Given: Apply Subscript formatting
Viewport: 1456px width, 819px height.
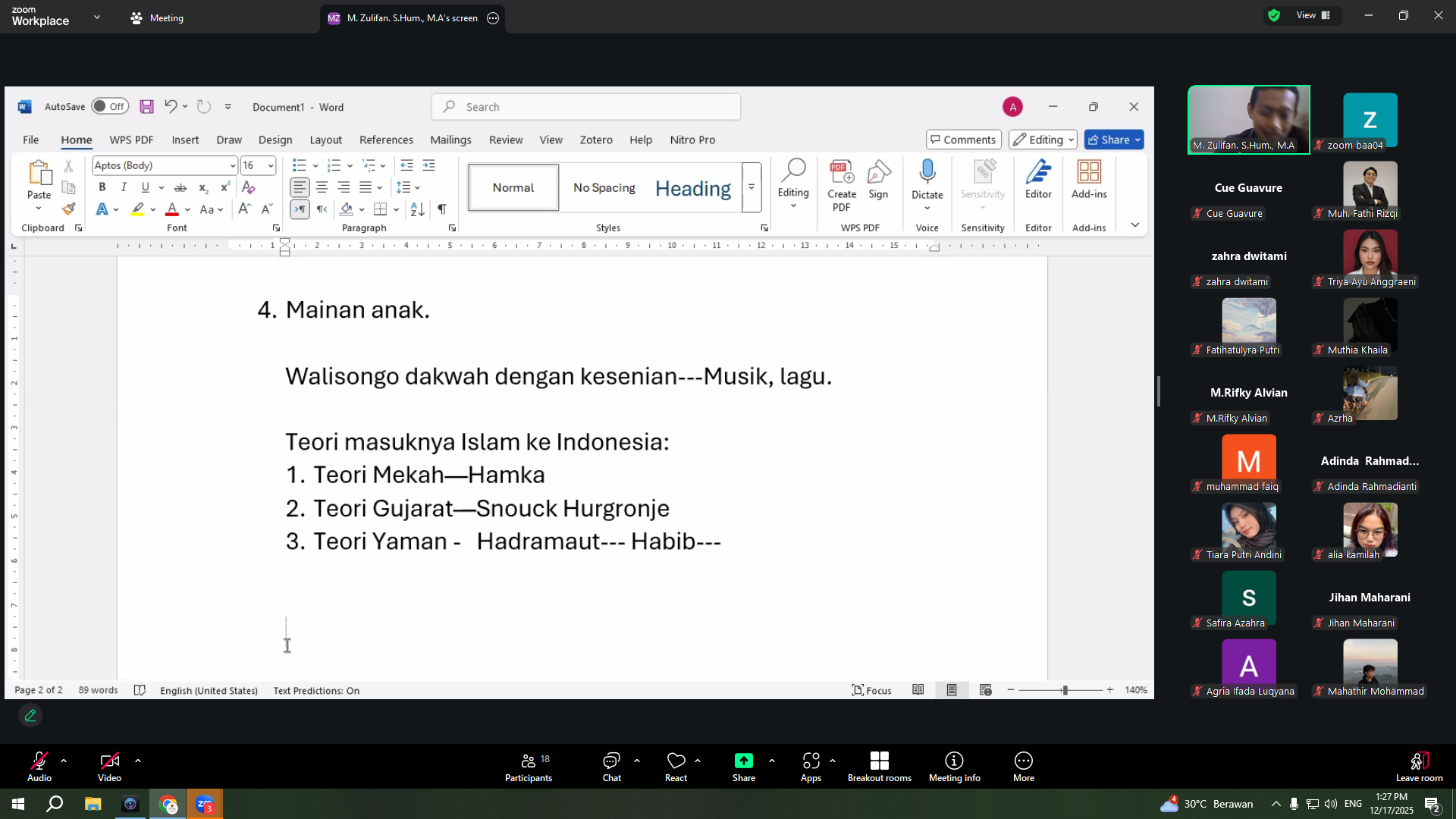Looking at the screenshot, I should 203,187.
